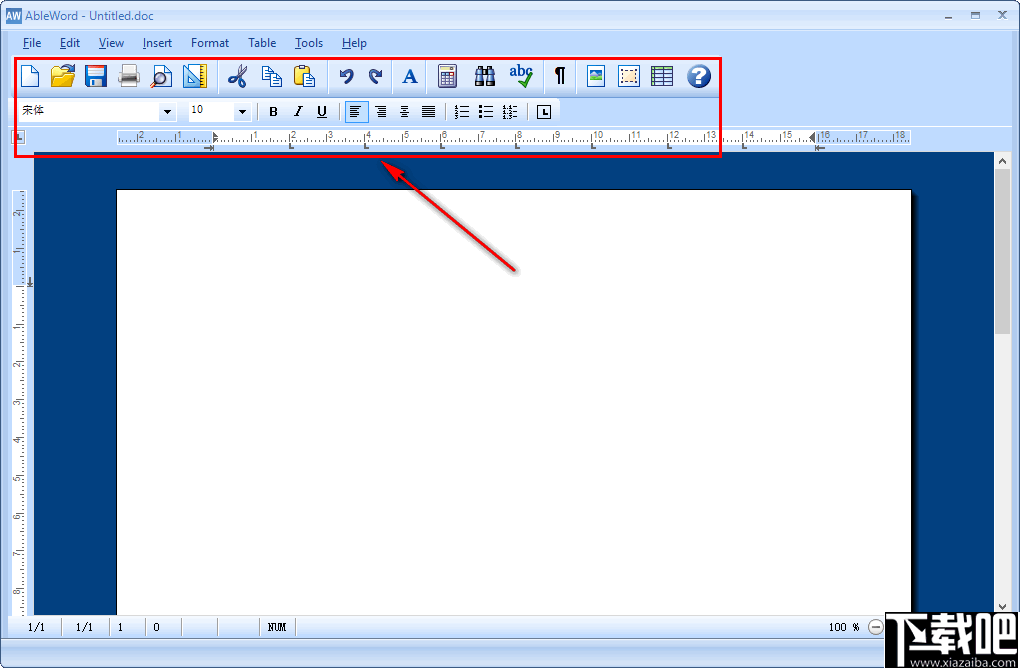Cut selection with the scissors icon
The image size is (1020, 668).
click(237, 76)
